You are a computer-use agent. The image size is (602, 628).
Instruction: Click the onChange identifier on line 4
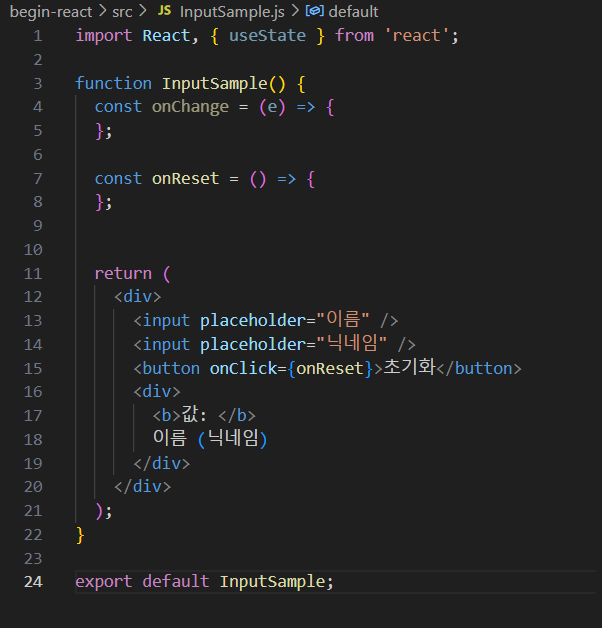click(190, 107)
